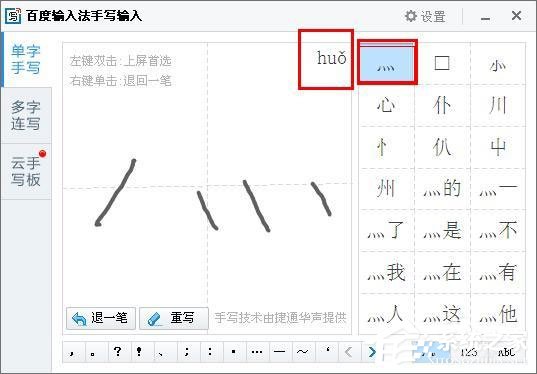
Task: Choose candidate character 仆
Action: [x=442, y=105]
